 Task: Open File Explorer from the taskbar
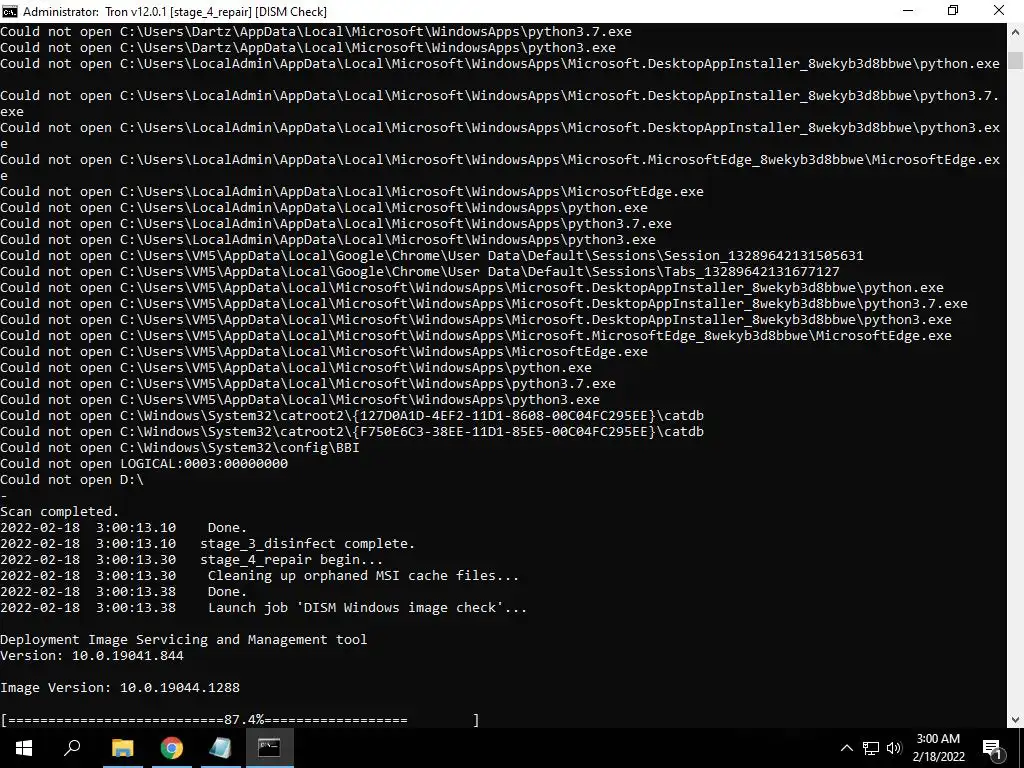tap(122, 748)
